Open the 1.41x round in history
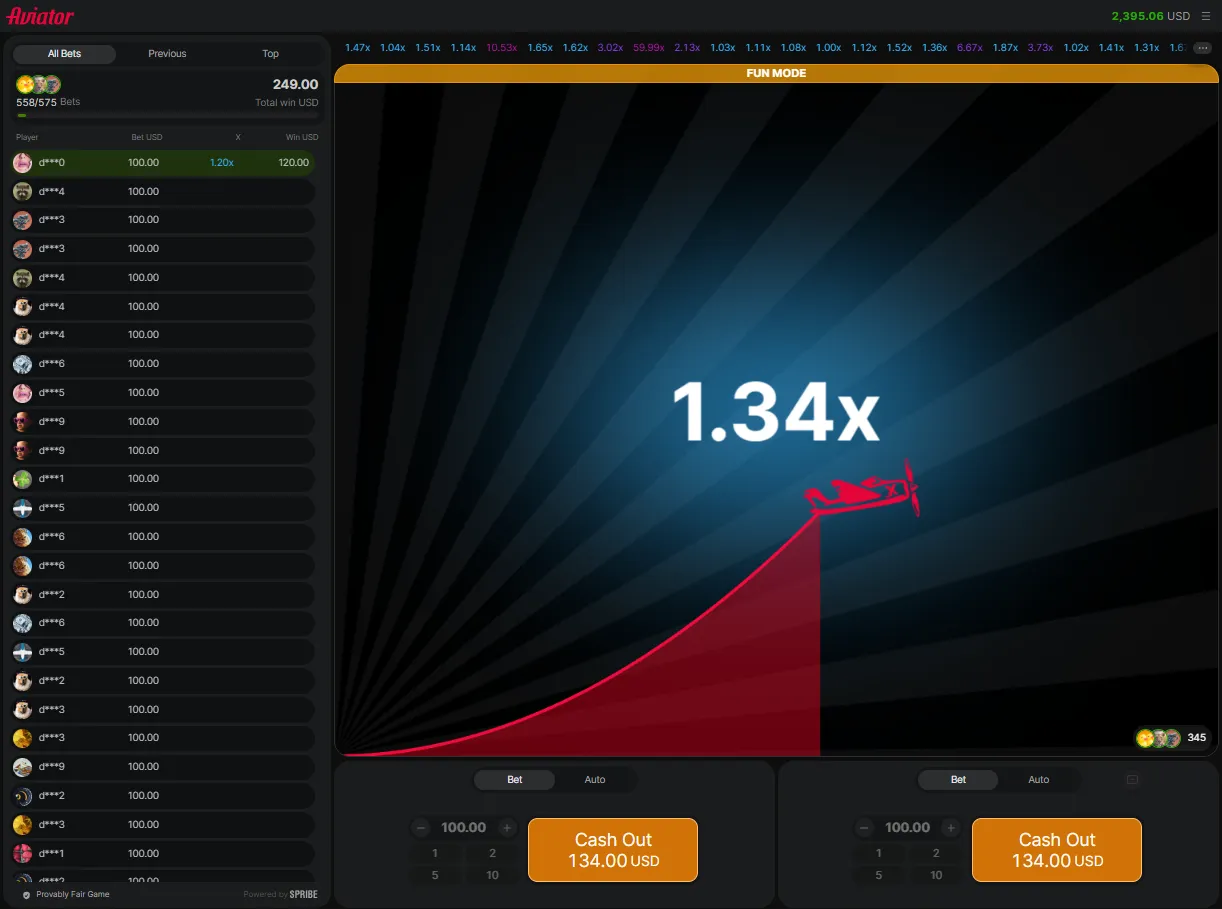The width and height of the screenshot is (1222, 909). 1111,48
